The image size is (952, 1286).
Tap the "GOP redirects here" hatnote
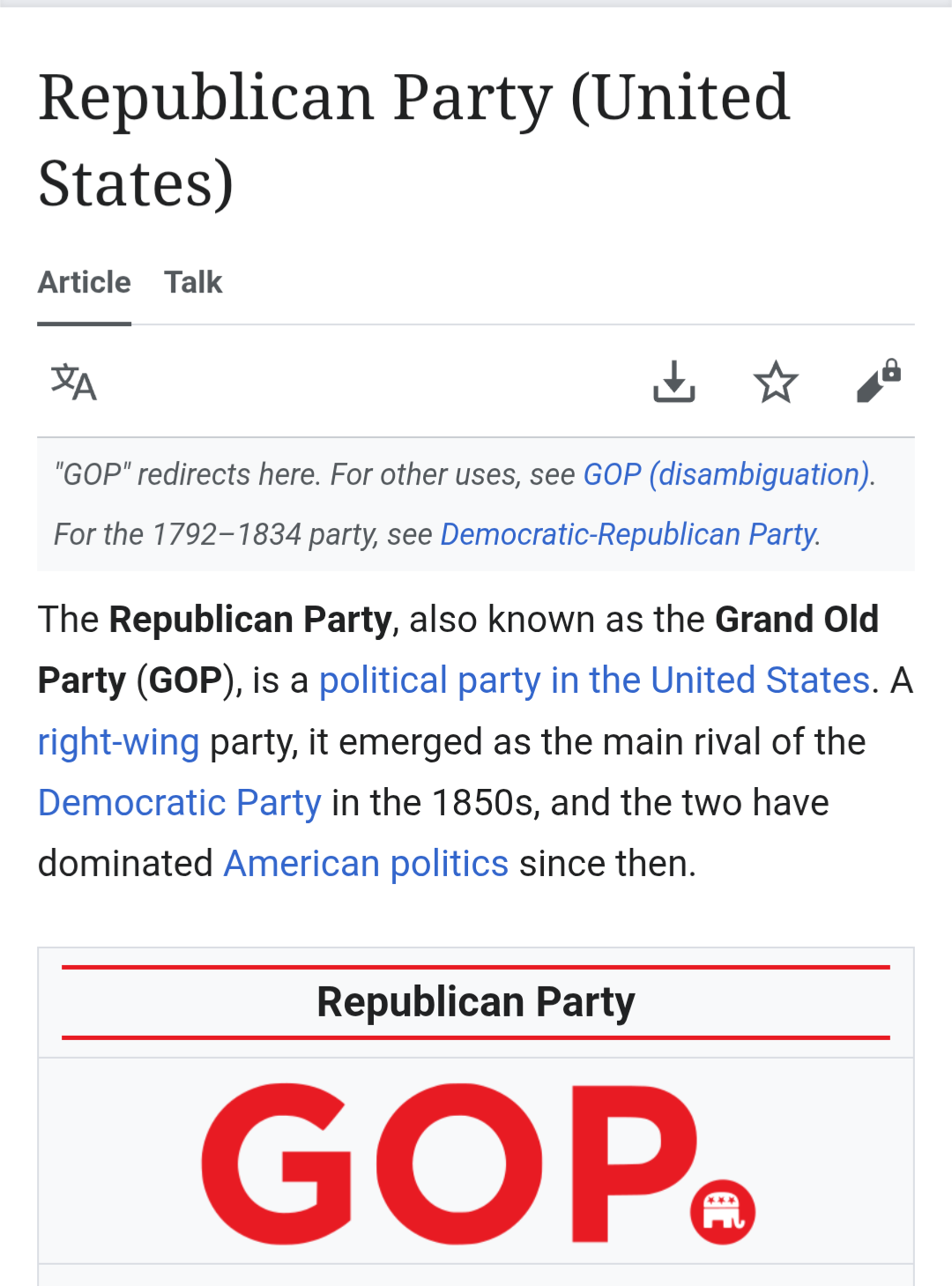coord(317,475)
